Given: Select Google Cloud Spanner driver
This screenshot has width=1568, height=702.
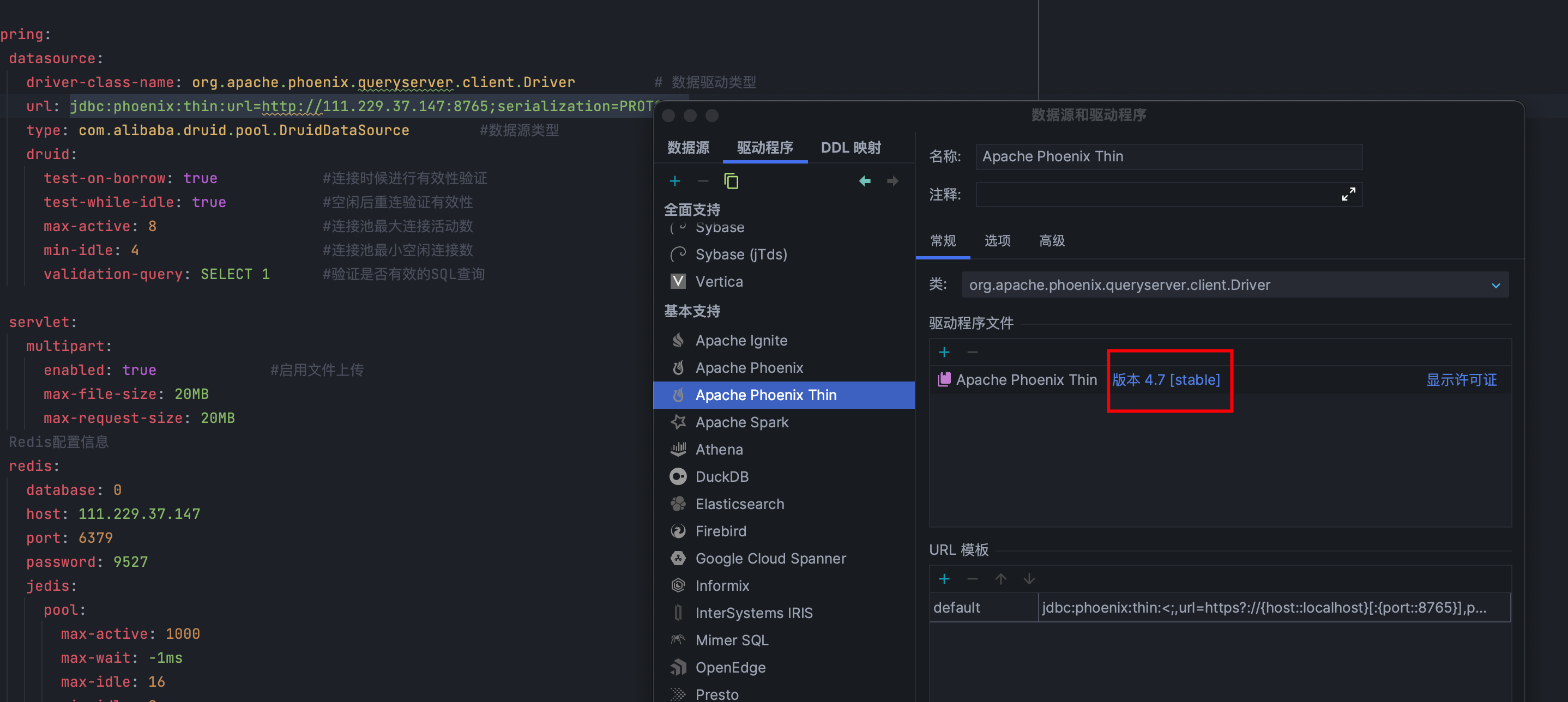Looking at the screenshot, I should (x=784, y=559).
